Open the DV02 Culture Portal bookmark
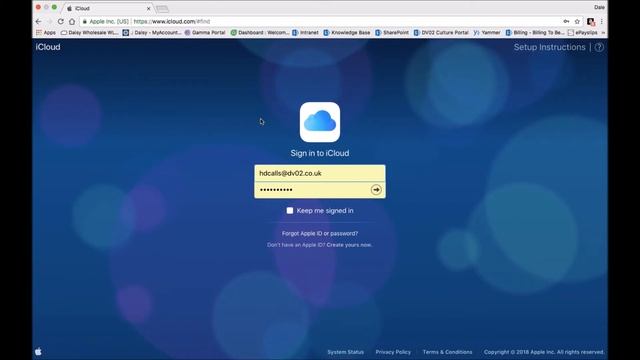This screenshot has width=640, height=360. [441, 33]
